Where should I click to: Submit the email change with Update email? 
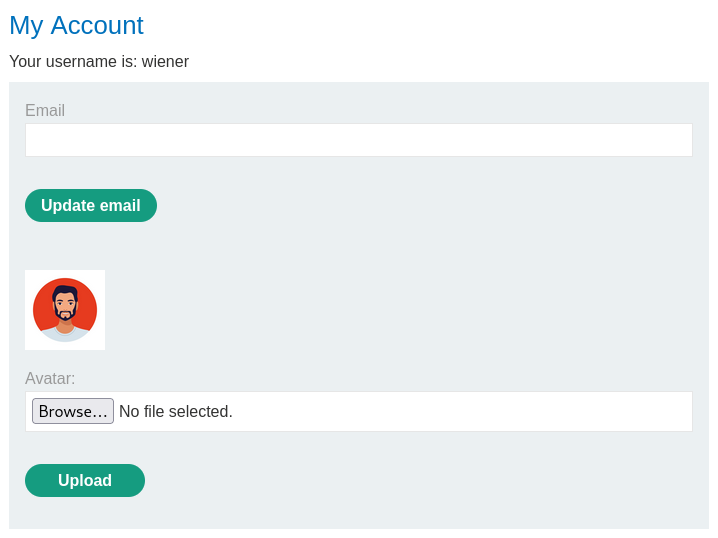(91, 205)
